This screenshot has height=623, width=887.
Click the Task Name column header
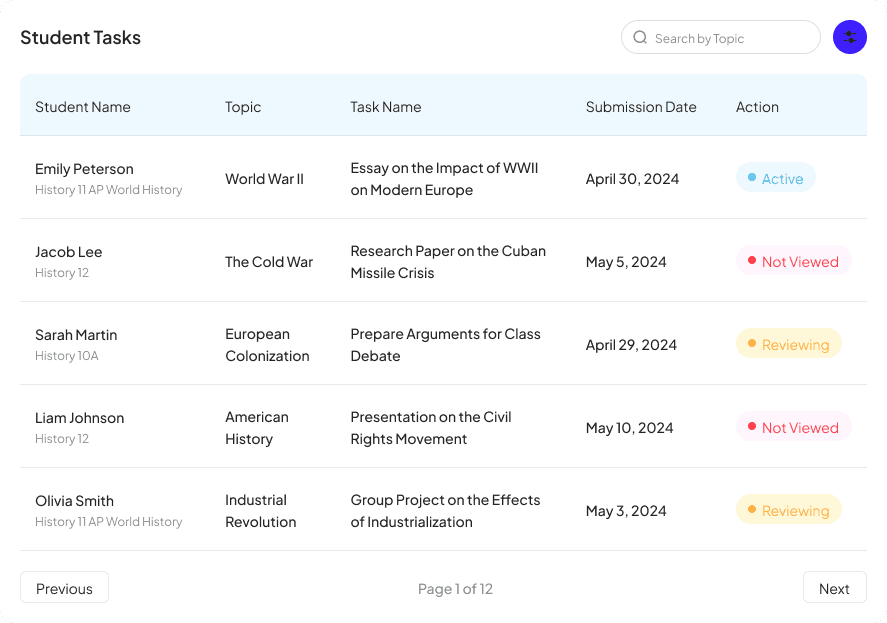[x=386, y=107]
